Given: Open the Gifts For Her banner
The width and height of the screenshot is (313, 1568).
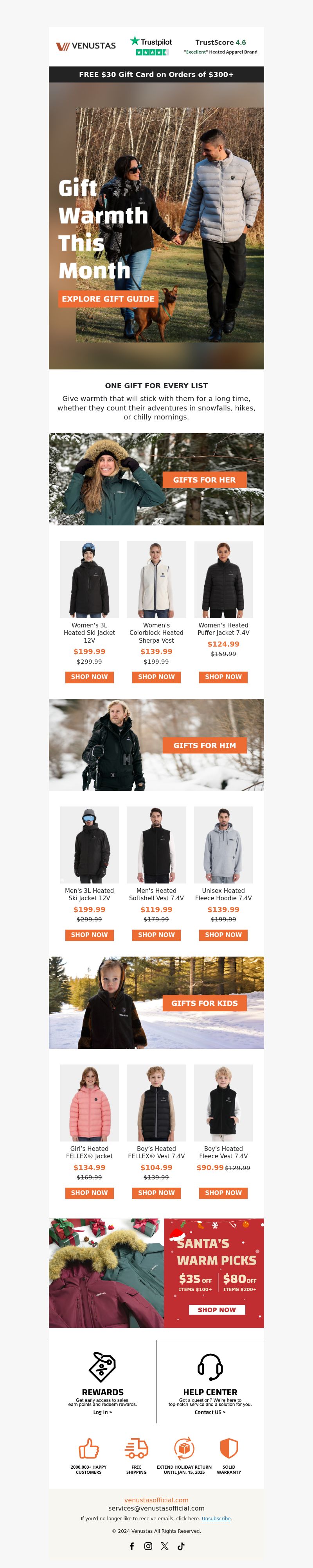Looking at the screenshot, I should (156, 479).
